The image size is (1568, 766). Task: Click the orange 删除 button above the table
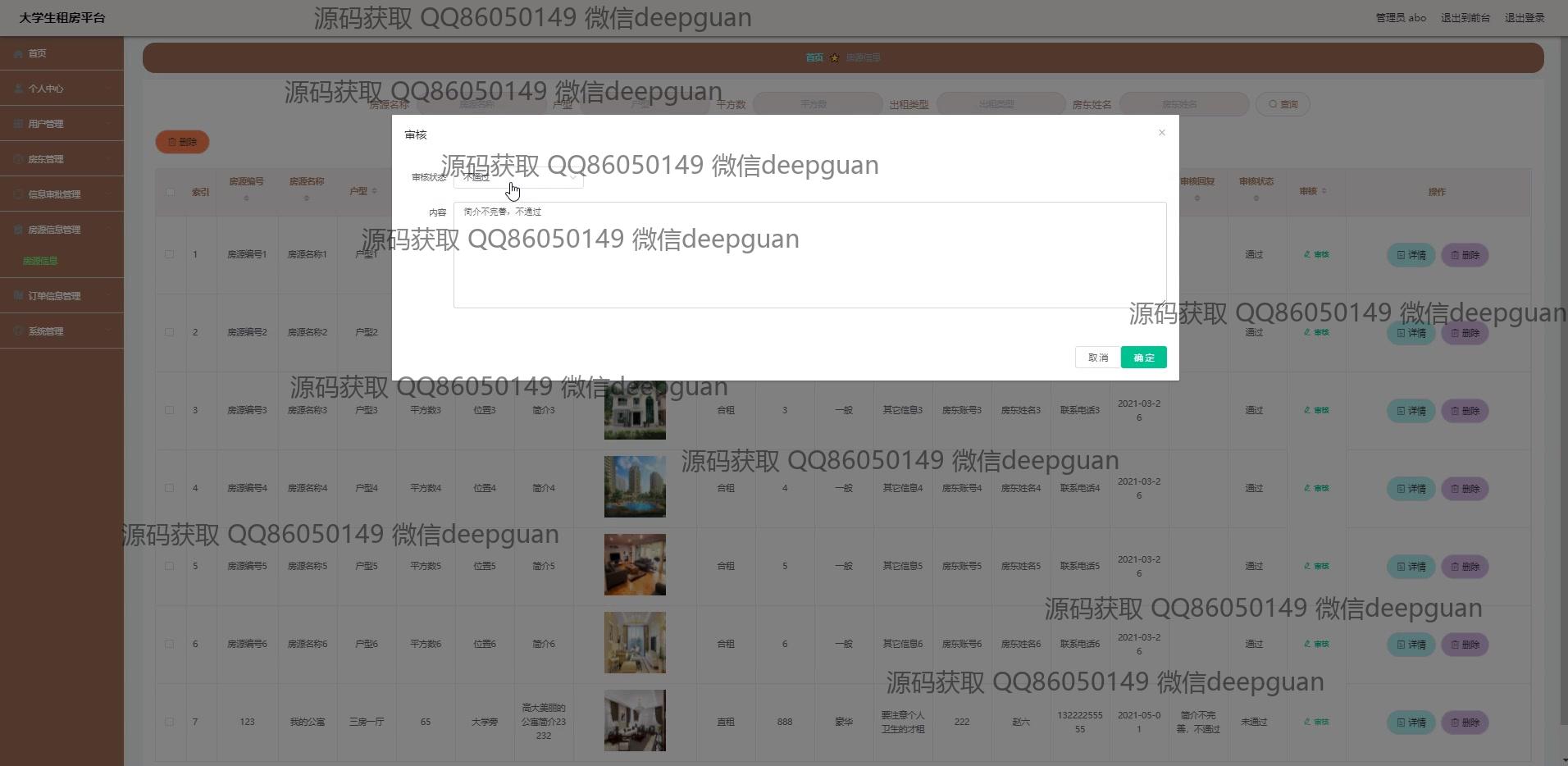pyautogui.click(x=182, y=142)
